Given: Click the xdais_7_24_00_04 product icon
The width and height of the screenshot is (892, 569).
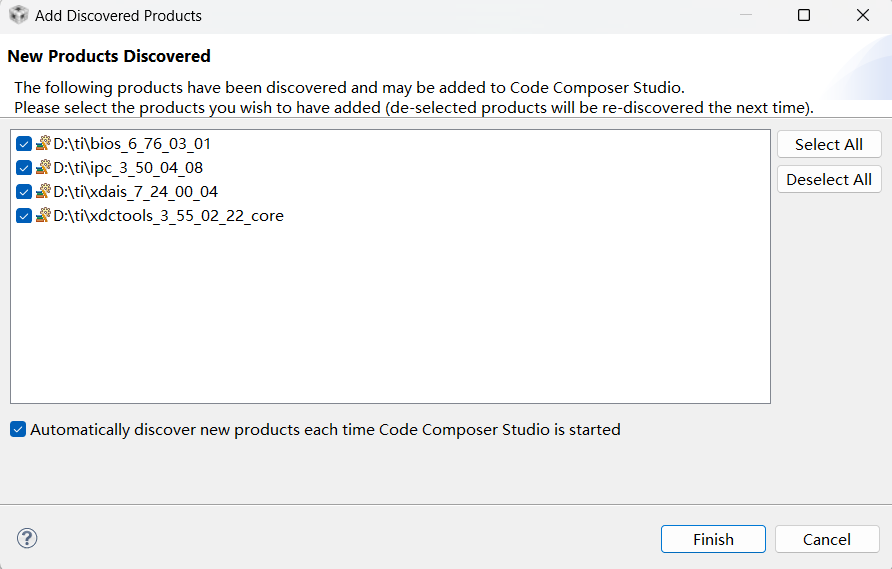Looking at the screenshot, I should coord(43,191).
